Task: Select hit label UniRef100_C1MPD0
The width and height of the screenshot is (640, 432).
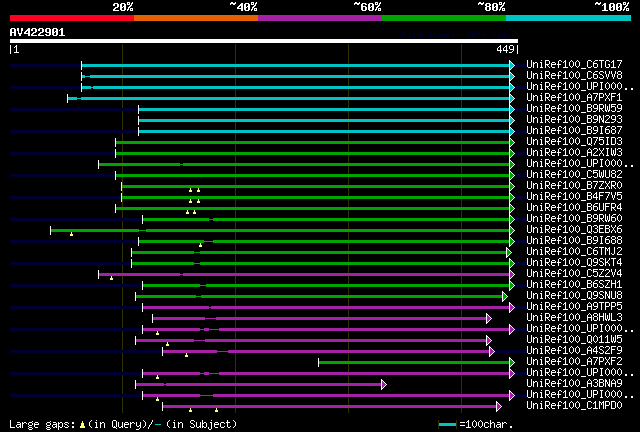Action: click(574, 406)
